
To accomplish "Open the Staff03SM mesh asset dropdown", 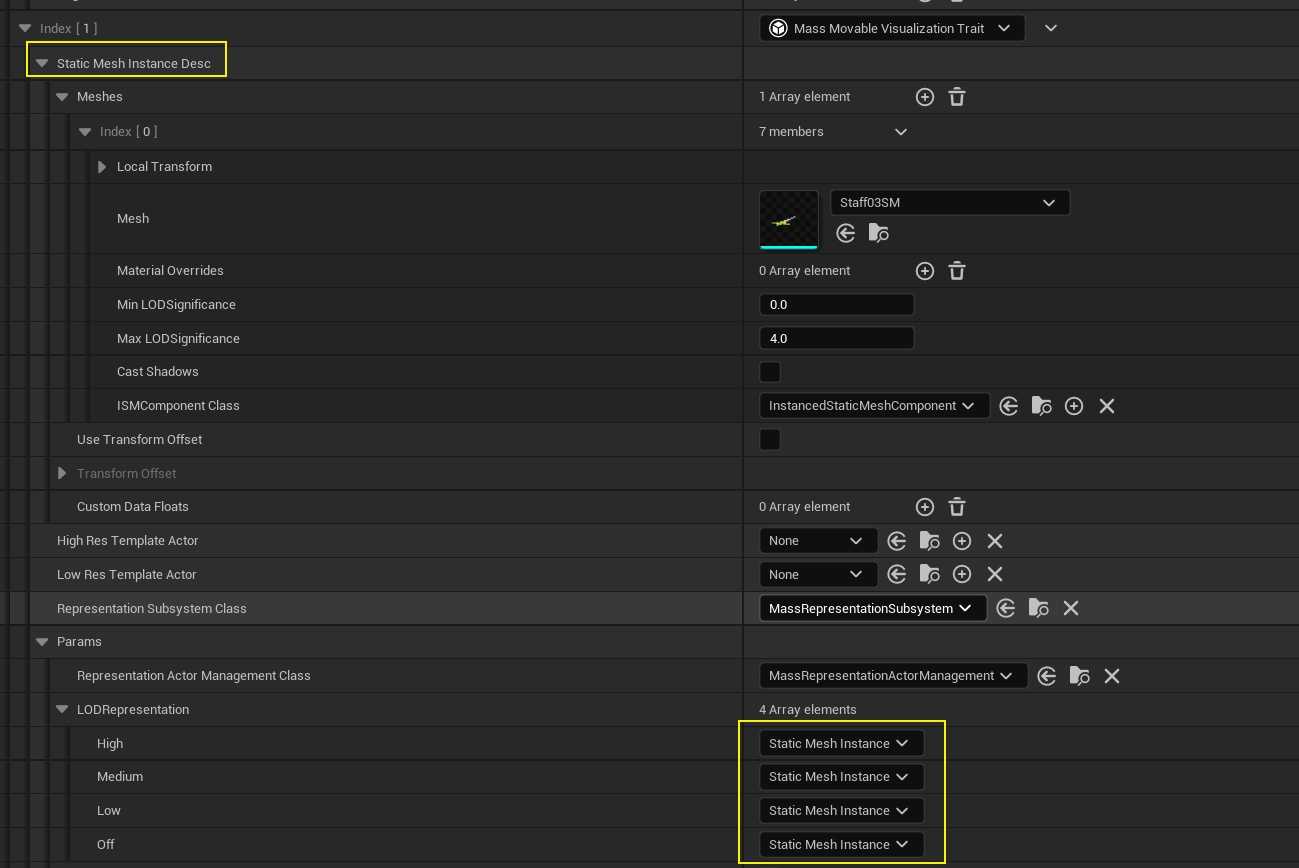I will [x=949, y=203].
